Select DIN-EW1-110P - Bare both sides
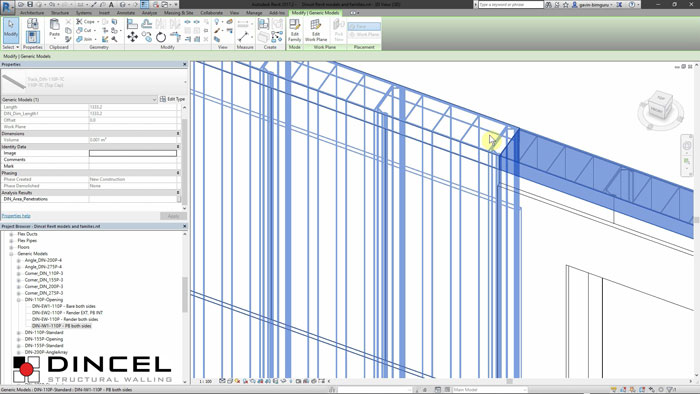Screen dimensions: 700x394 [x=63, y=307]
